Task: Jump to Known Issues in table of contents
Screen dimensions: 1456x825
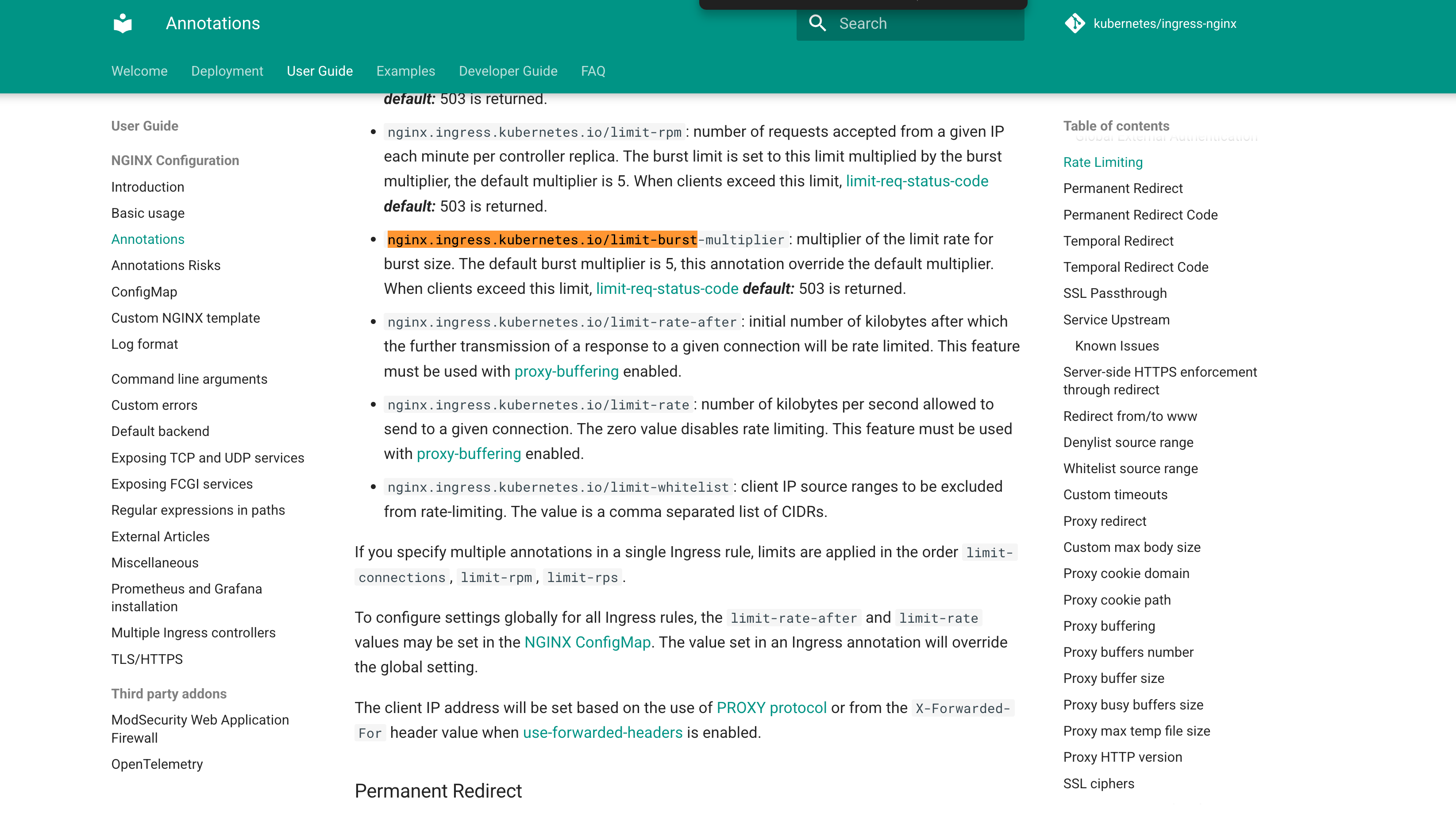Action: coord(1117,346)
